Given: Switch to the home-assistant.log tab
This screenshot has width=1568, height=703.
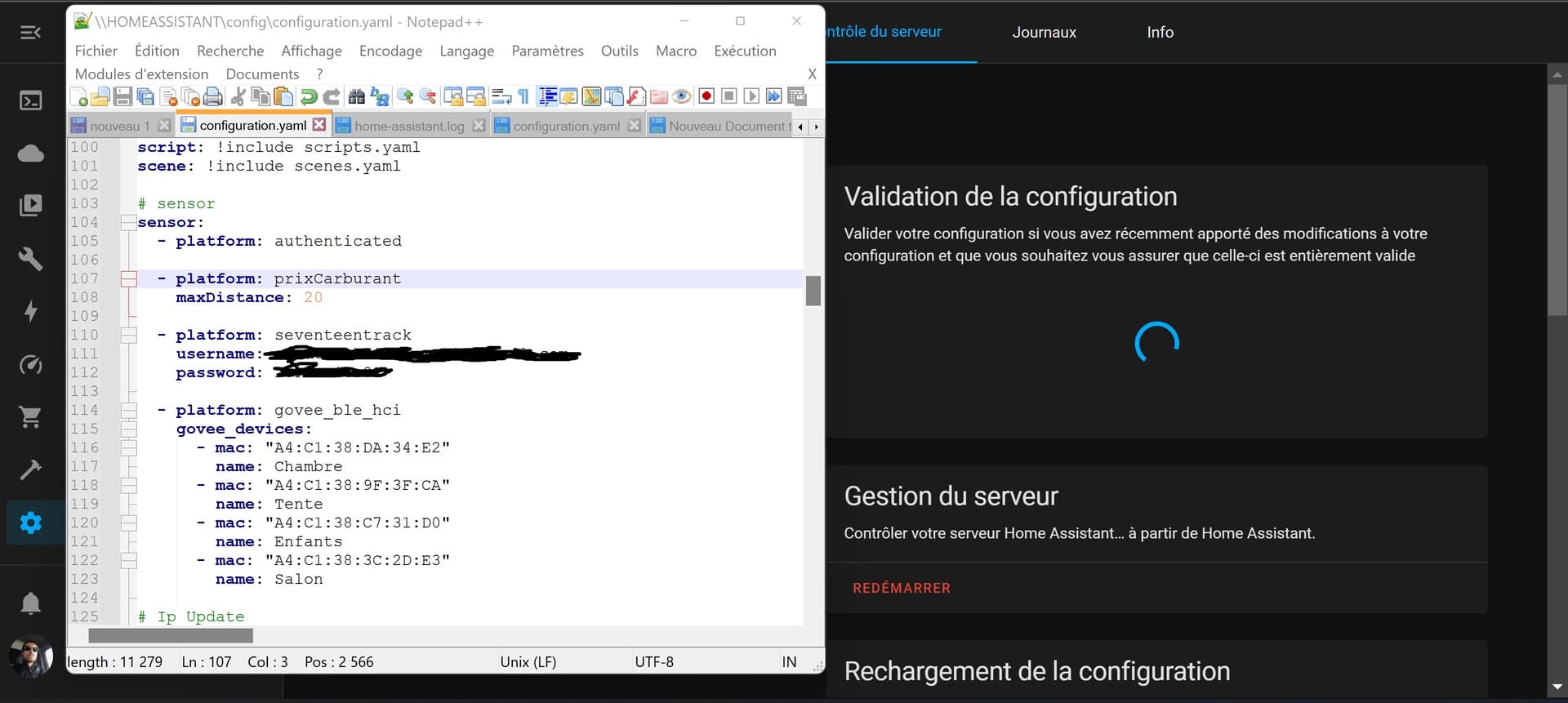Looking at the screenshot, I should click(x=408, y=126).
